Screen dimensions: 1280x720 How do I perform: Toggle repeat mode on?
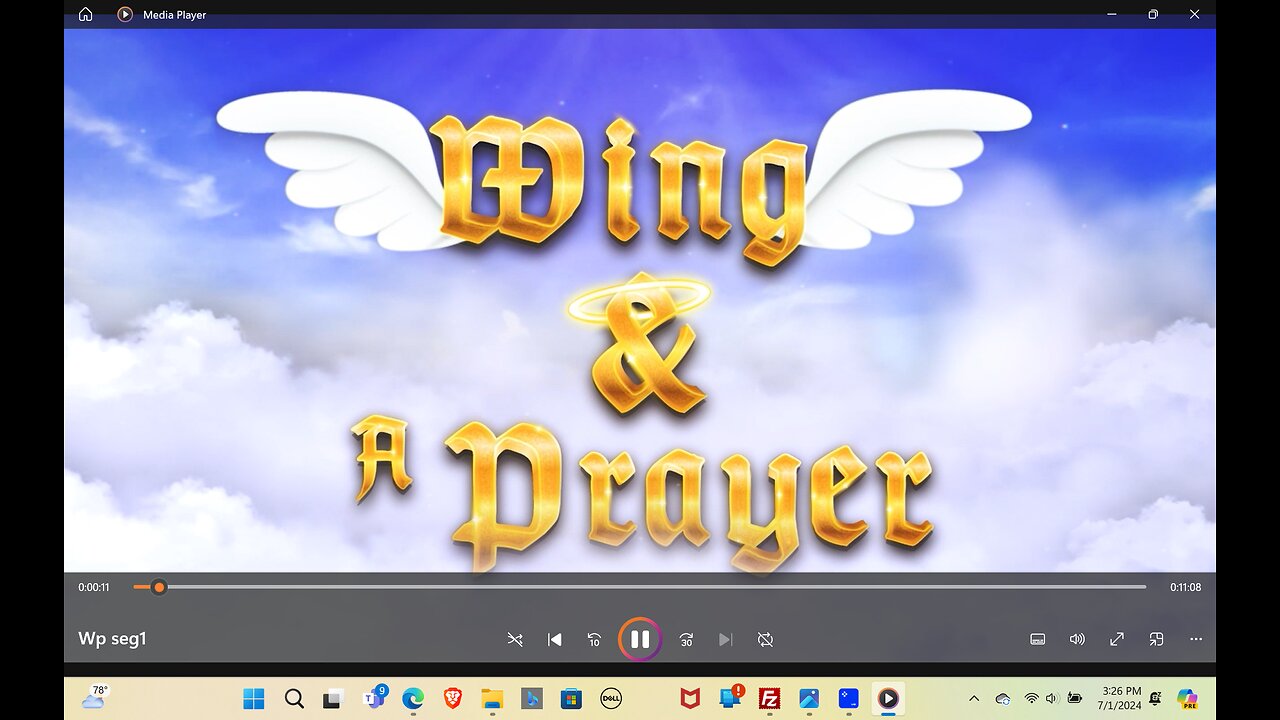pyautogui.click(x=765, y=639)
